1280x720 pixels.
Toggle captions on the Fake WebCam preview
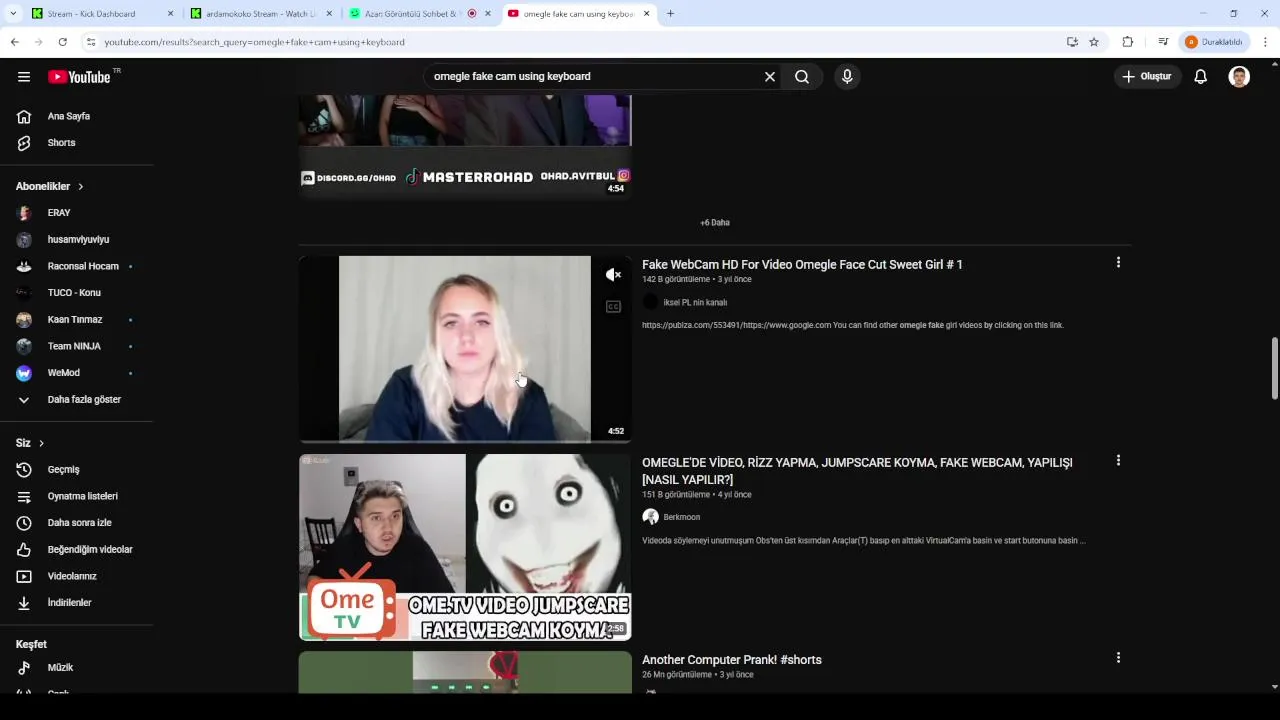point(613,306)
